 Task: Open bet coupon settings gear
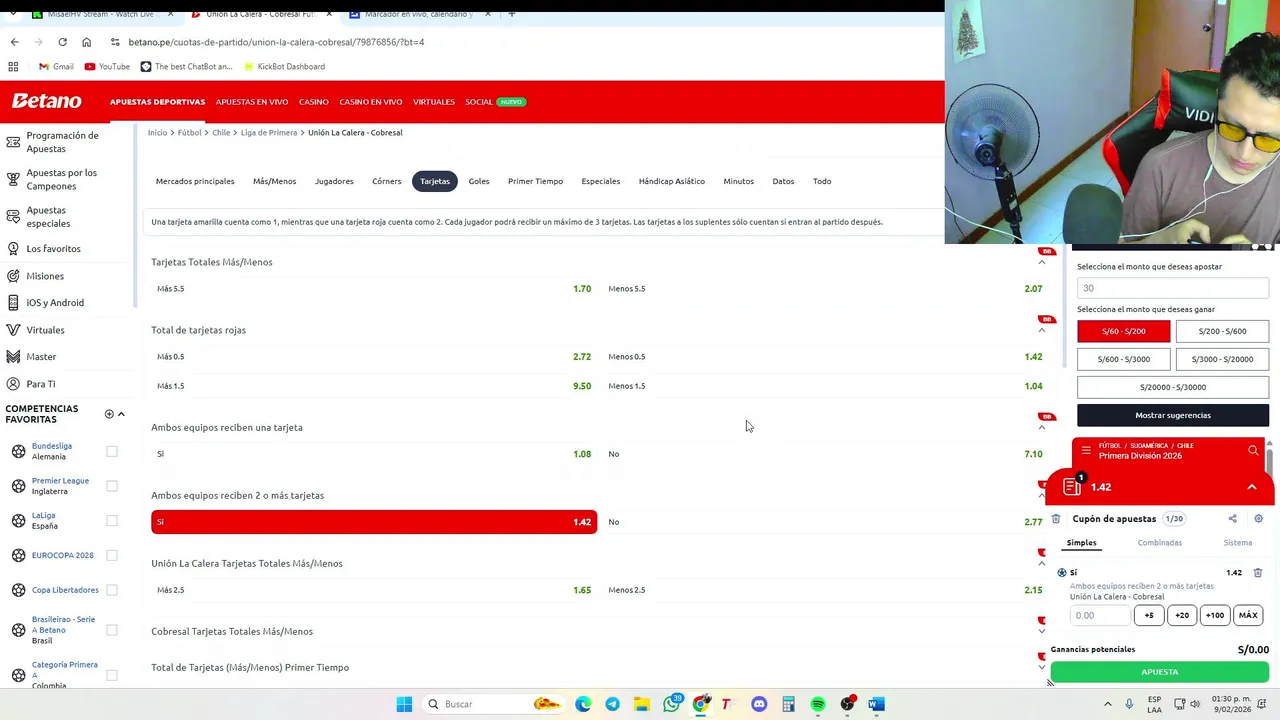click(x=1258, y=519)
